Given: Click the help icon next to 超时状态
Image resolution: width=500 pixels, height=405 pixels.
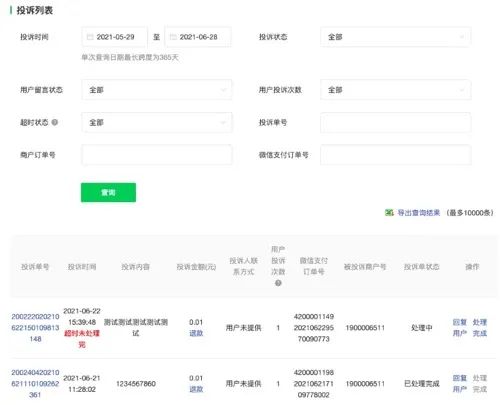Looking at the screenshot, I should tap(55, 122).
